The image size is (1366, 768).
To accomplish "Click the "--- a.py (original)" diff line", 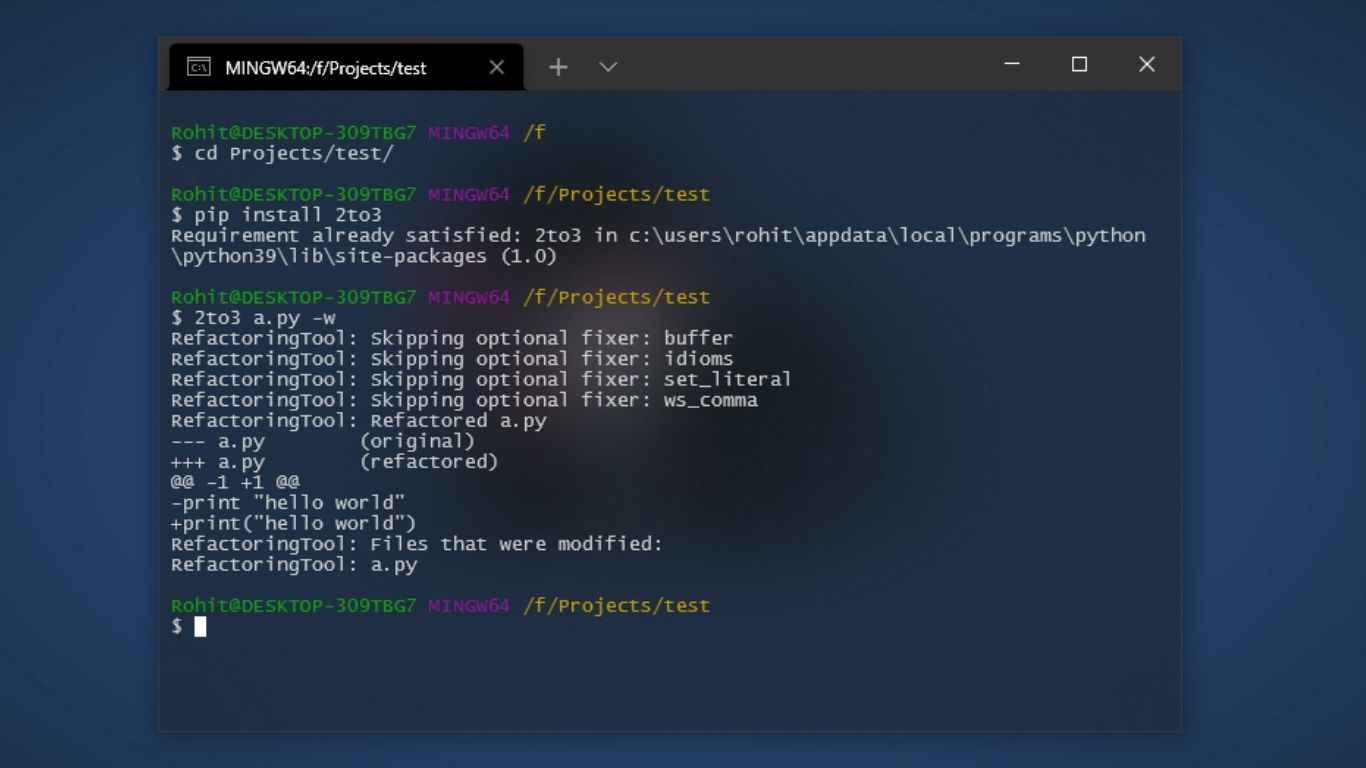I will [323, 441].
